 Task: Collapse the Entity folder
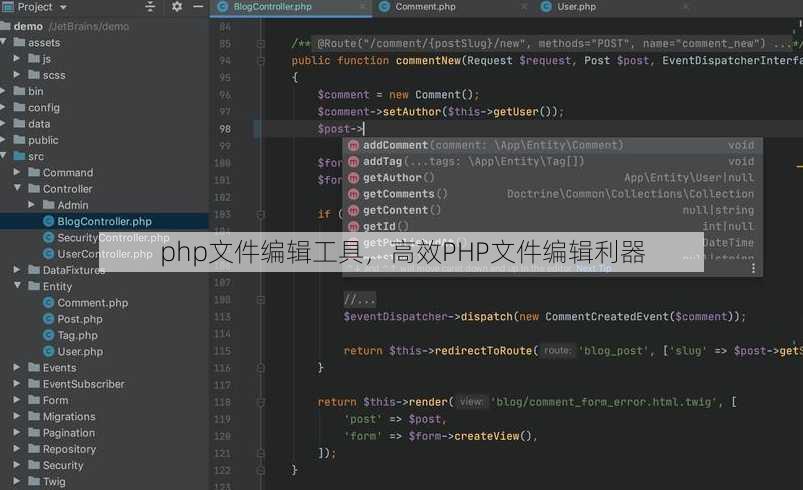click(17, 286)
